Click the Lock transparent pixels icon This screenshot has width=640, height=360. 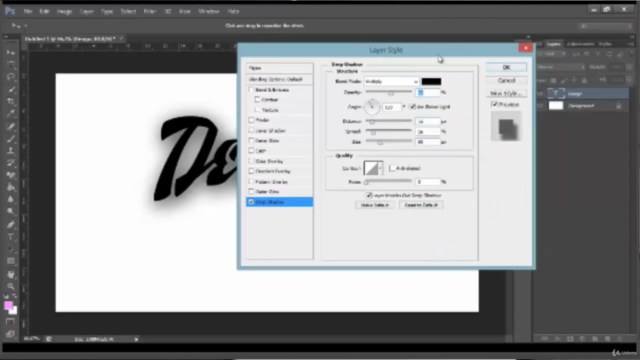[553, 80]
